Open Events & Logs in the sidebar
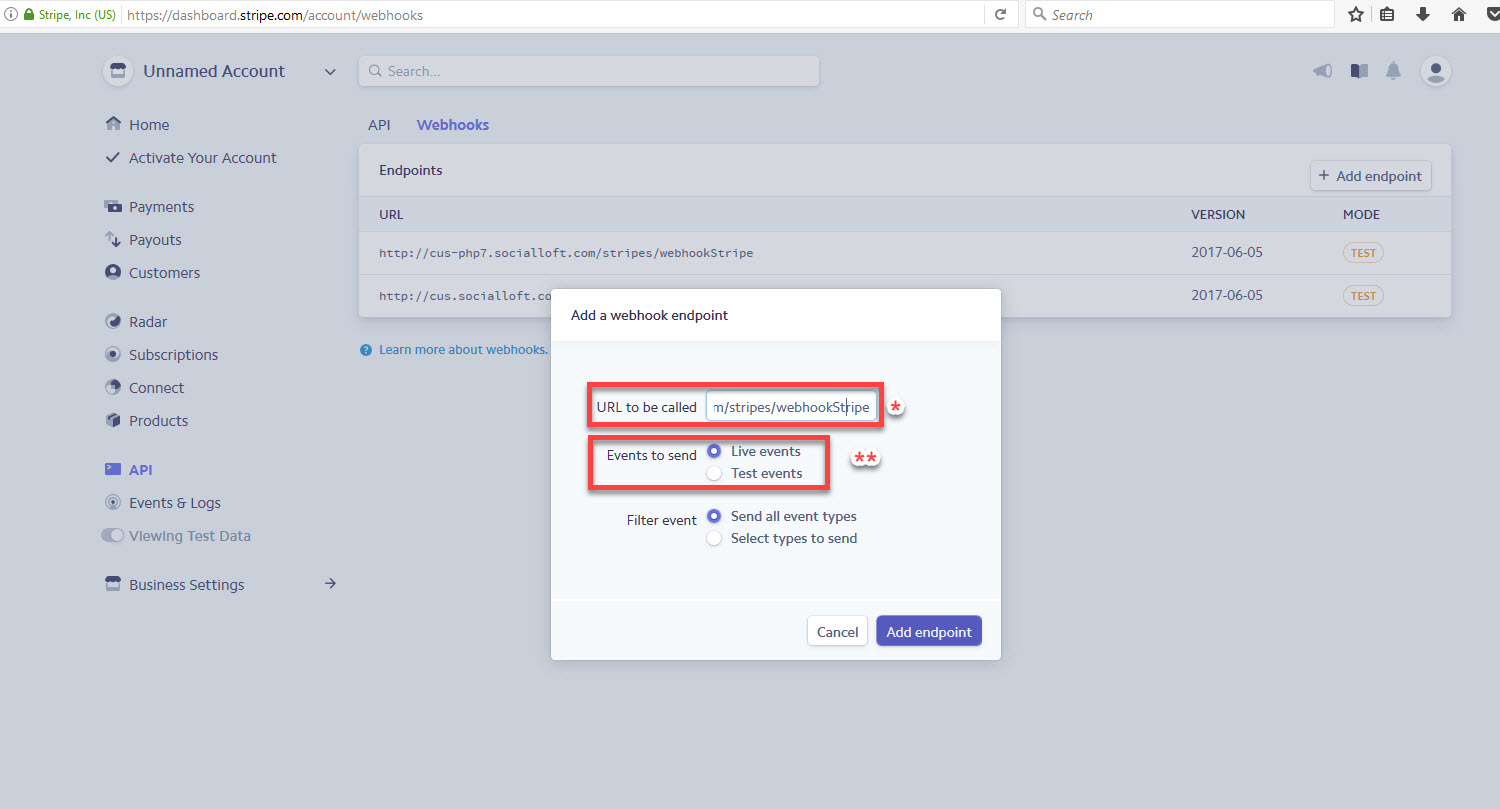This screenshot has width=1500, height=809. [175, 503]
